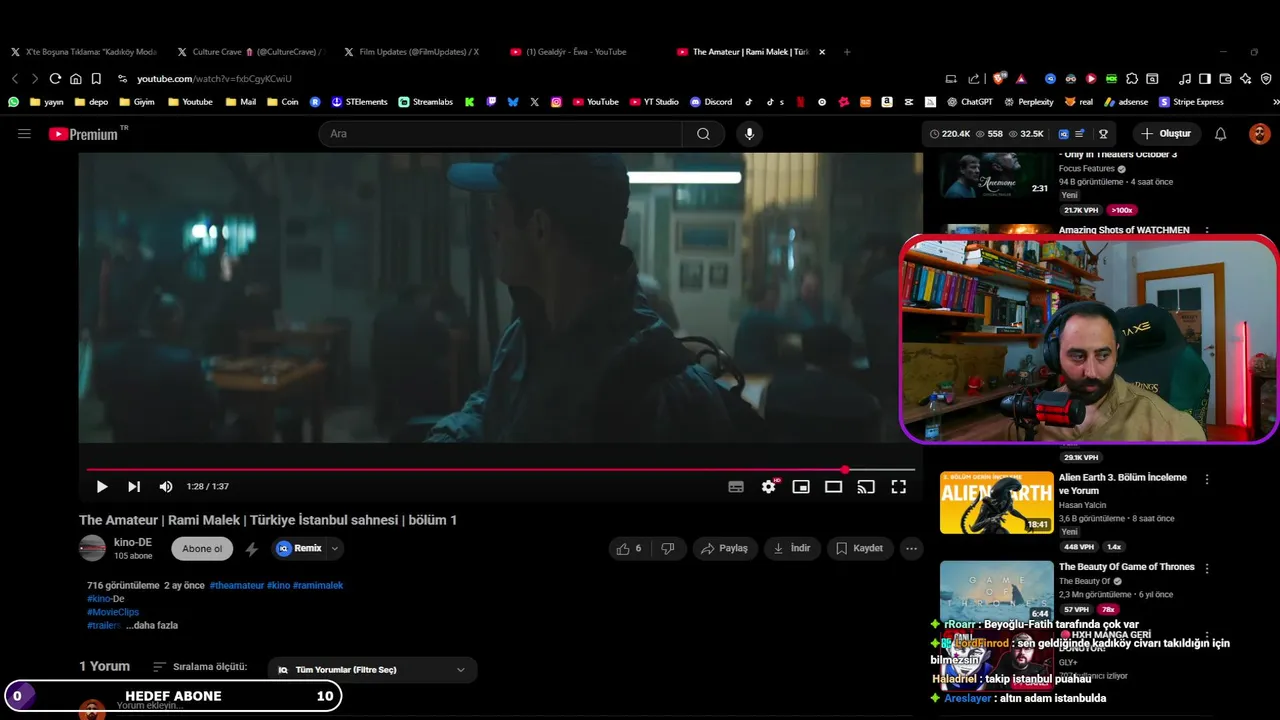Enter fullscreen mode in the player

[899, 487]
